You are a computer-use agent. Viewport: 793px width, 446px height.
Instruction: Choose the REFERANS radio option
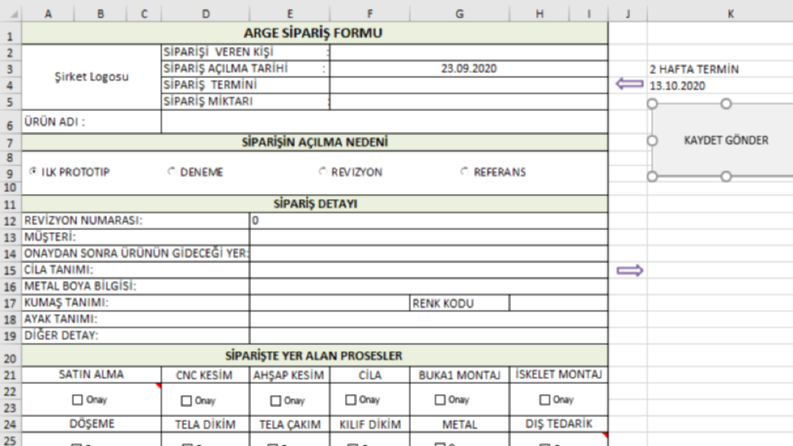(464, 172)
